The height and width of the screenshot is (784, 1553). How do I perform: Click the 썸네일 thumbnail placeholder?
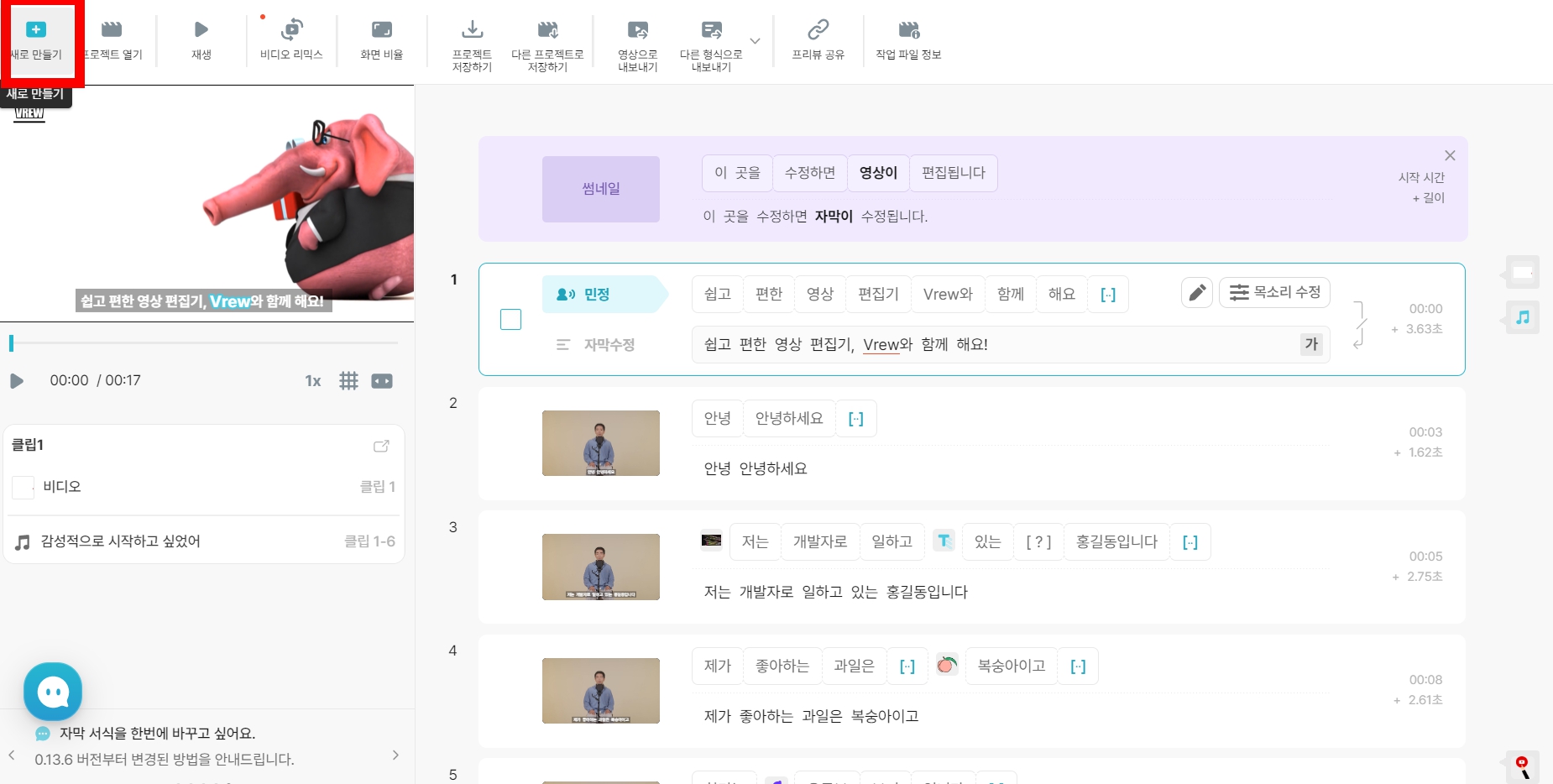601,189
